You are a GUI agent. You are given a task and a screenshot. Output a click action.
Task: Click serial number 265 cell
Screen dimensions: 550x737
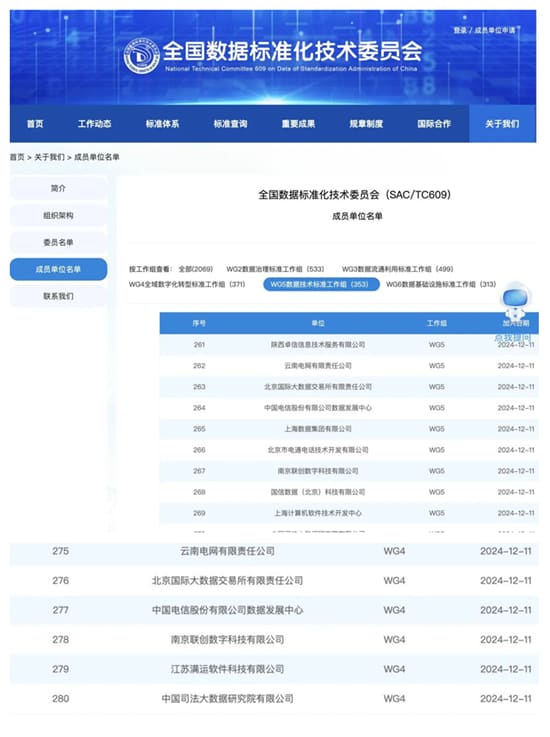(x=199, y=429)
